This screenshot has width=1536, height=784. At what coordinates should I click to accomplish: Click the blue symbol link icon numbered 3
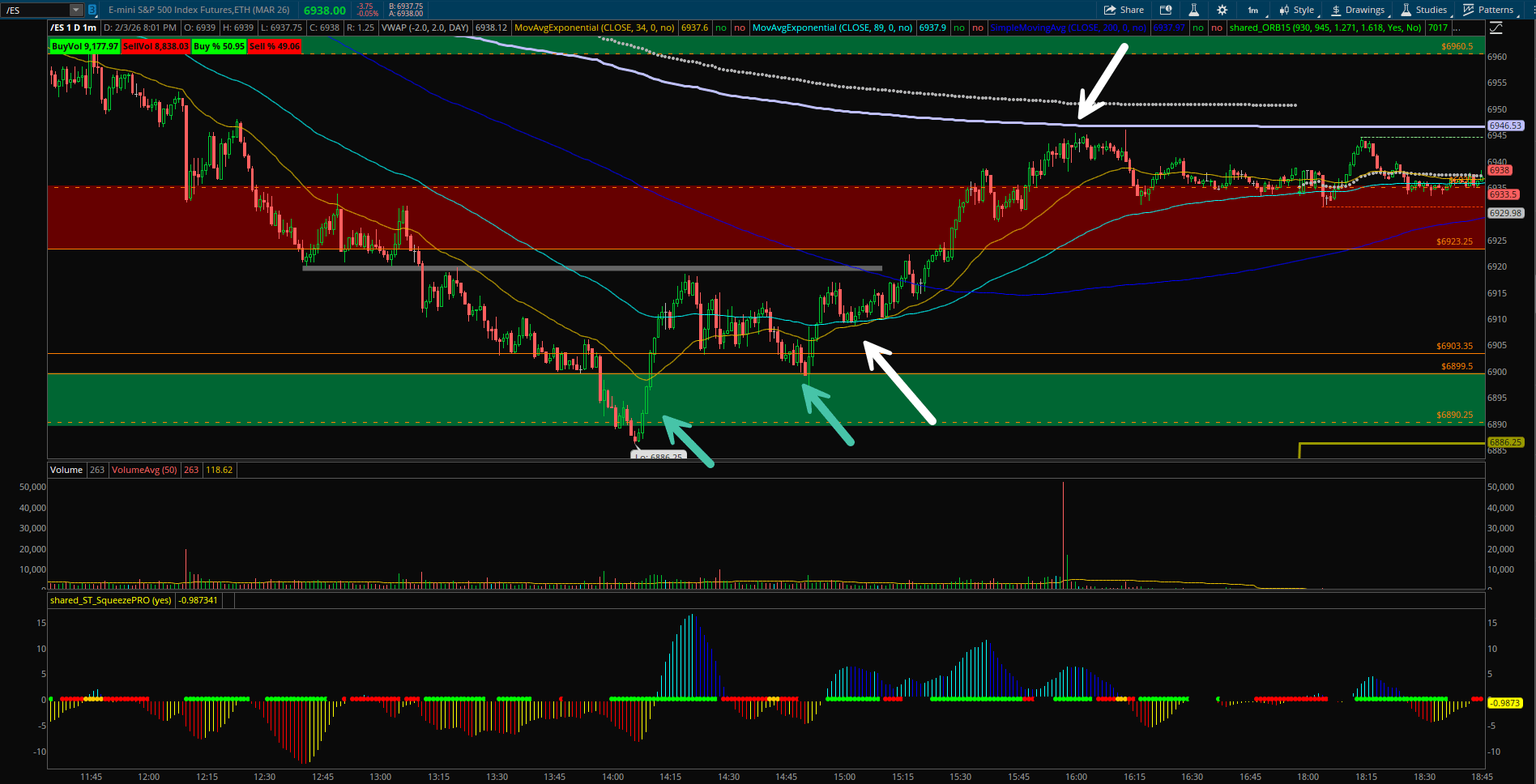click(92, 10)
